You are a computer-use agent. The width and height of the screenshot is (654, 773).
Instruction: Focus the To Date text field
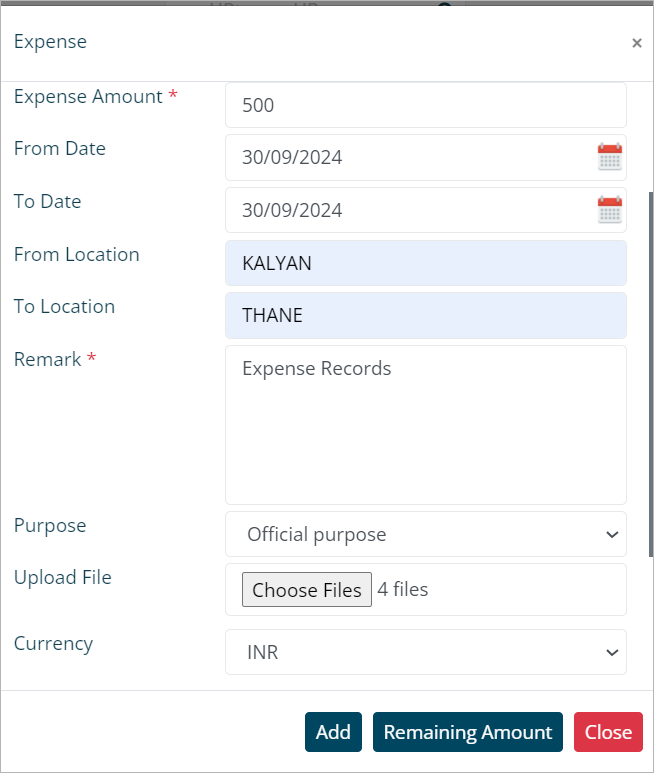coord(410,210)
